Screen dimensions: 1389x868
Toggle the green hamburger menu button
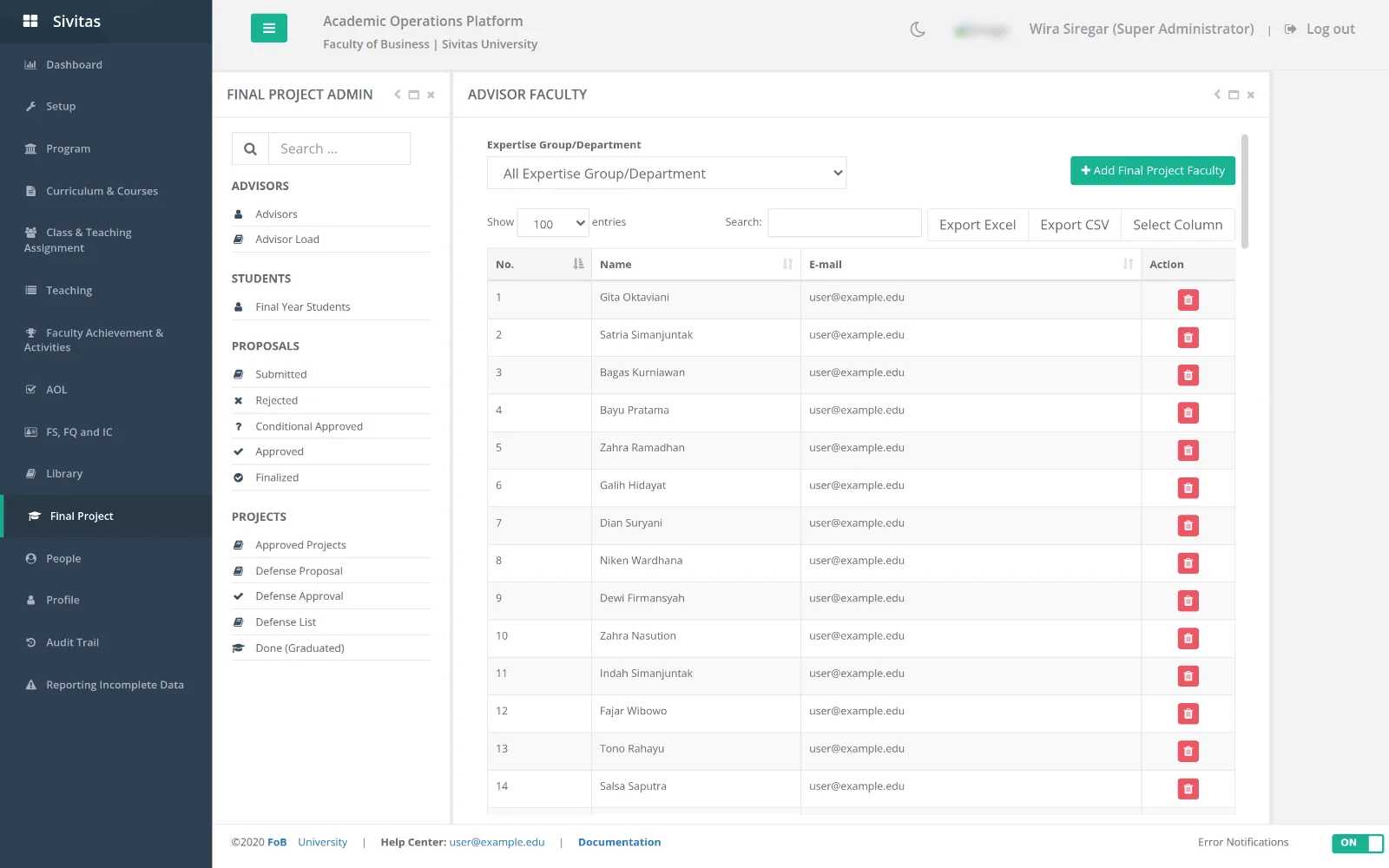pos(268,29)
